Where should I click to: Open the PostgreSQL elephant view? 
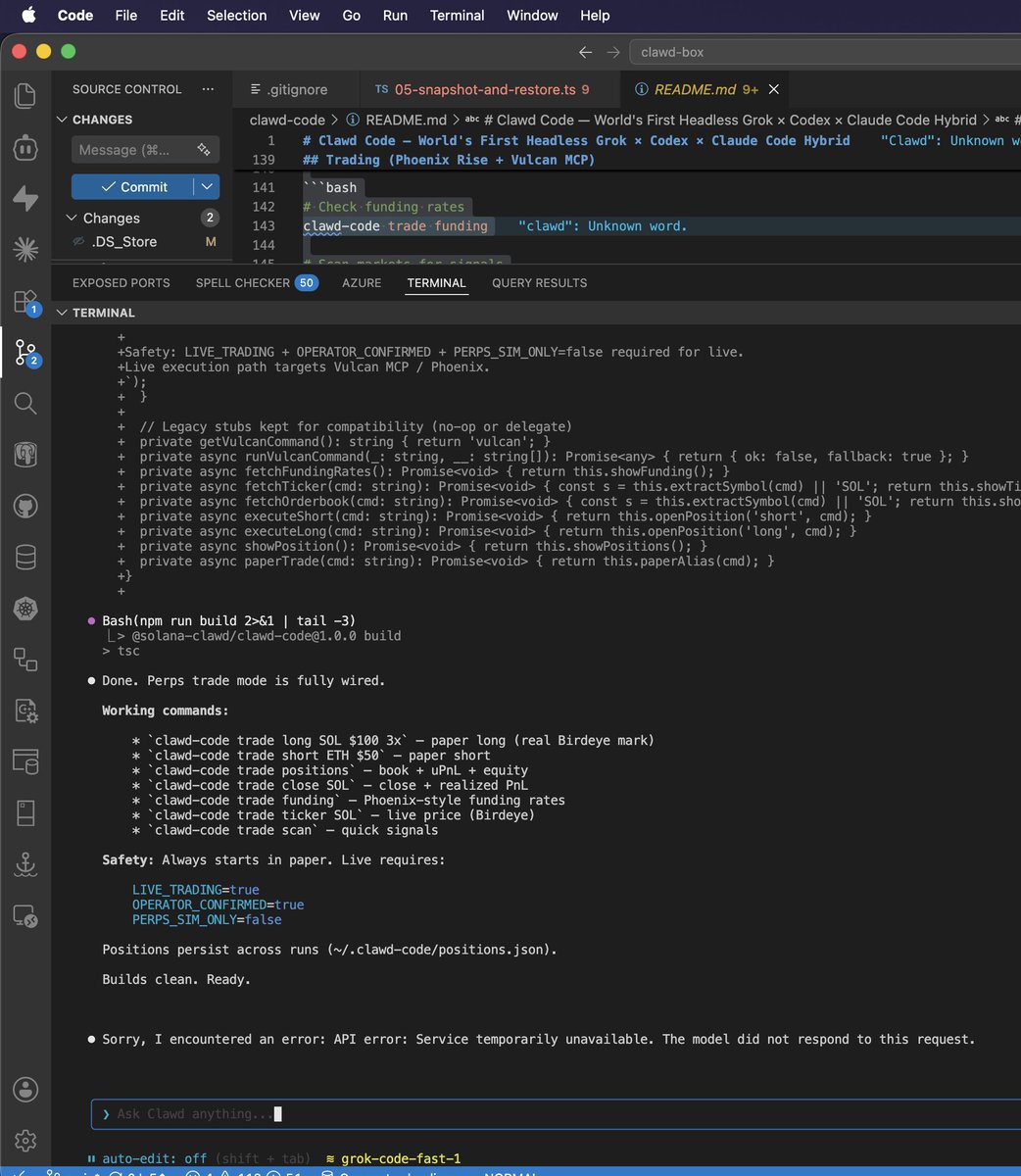25,454
